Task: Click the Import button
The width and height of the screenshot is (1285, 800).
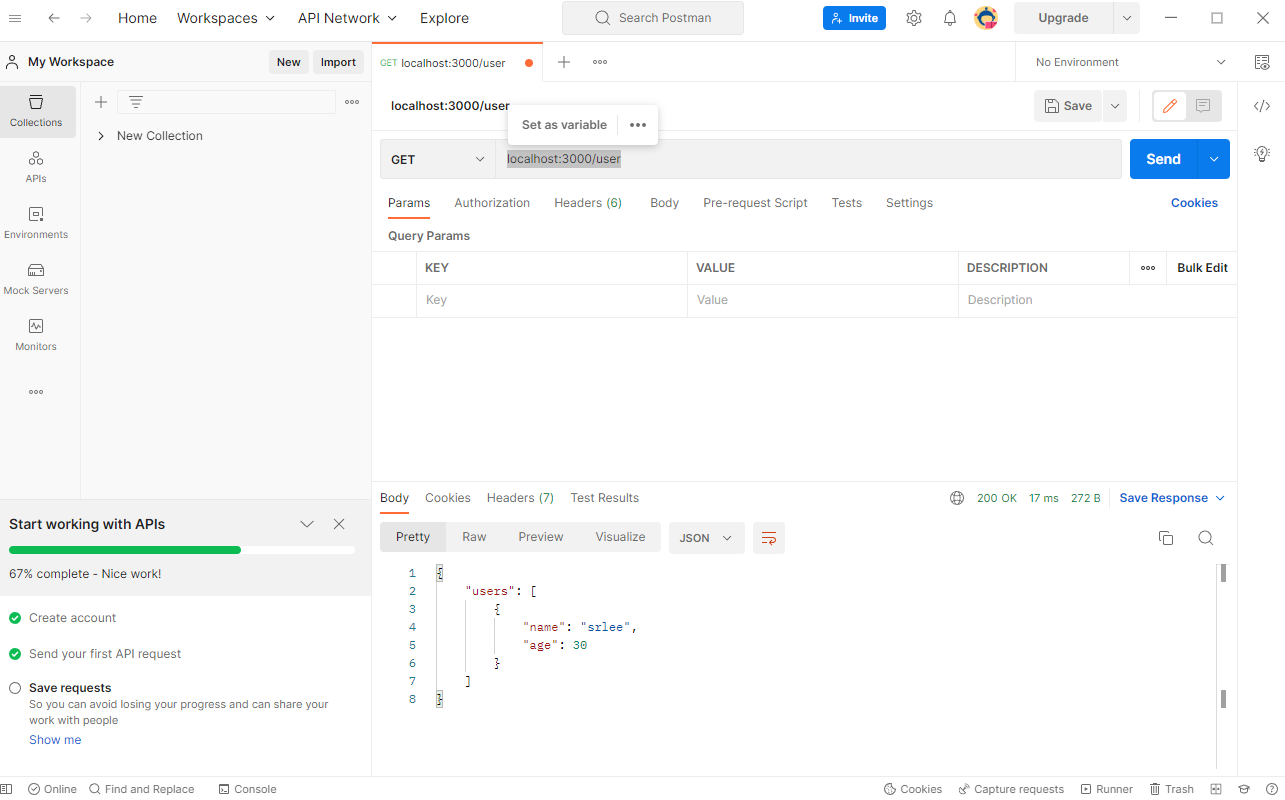Action: point(338,62)
